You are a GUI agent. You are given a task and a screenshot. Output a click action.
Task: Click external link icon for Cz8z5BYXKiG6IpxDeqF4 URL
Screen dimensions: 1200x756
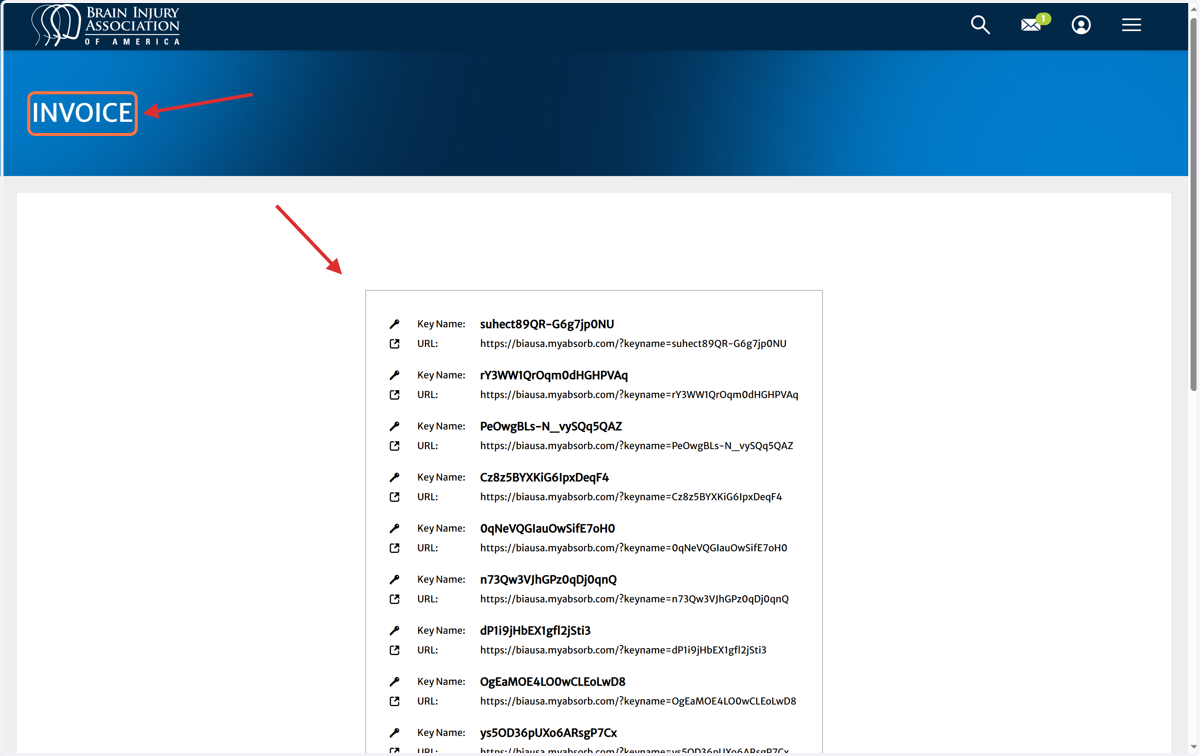click(394, 496)
